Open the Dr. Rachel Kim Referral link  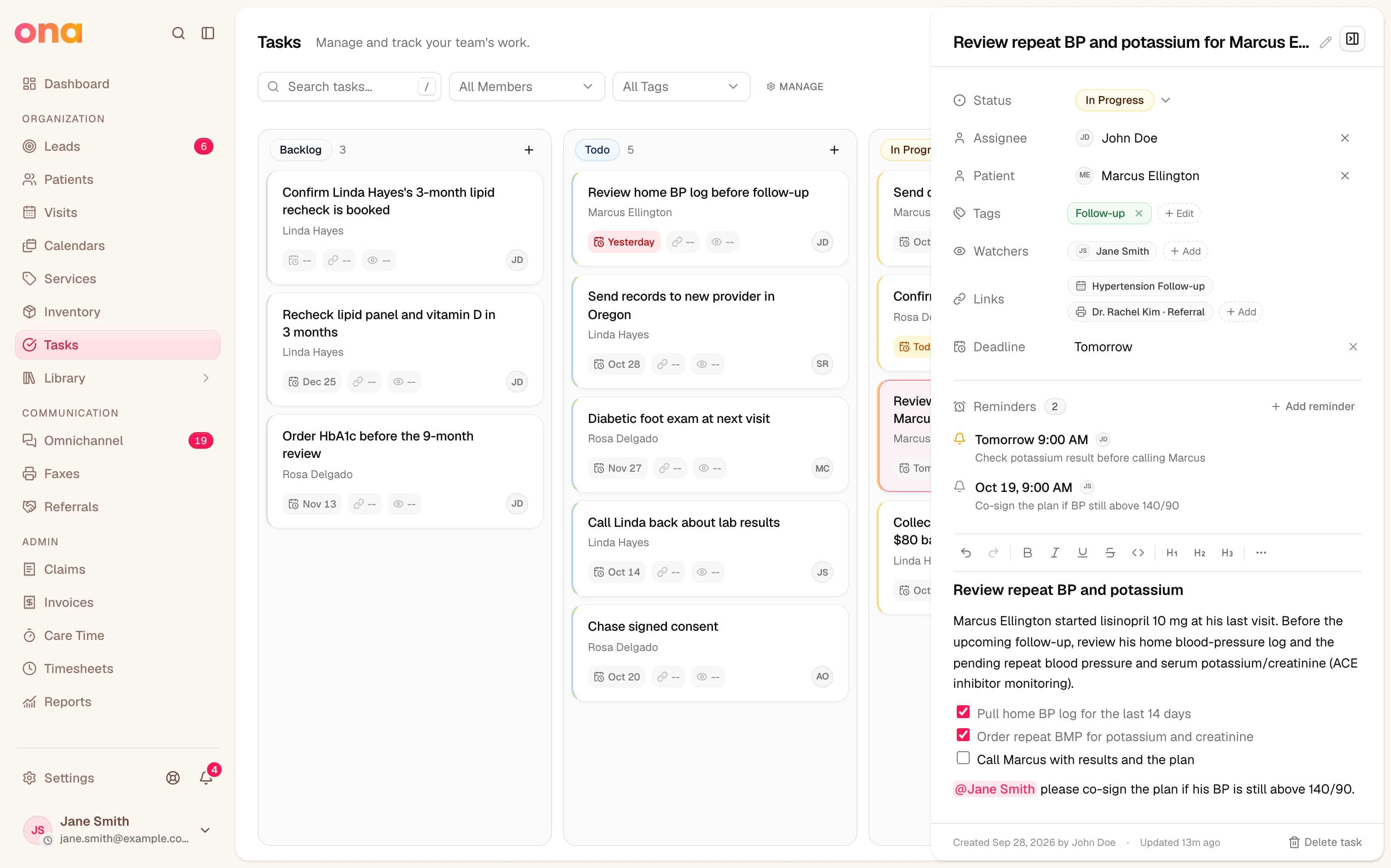(x=1139, y=312)
